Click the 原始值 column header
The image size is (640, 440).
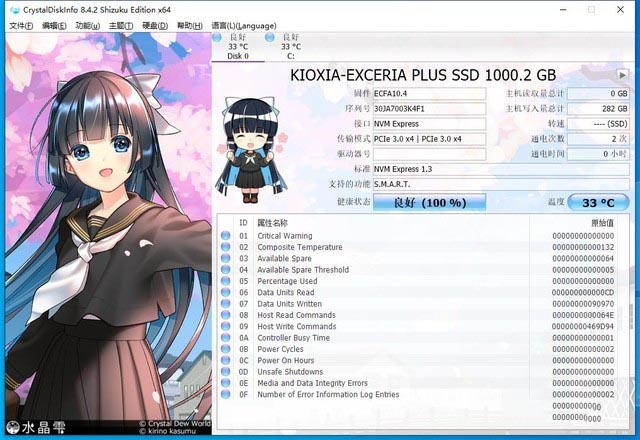[x=602, y=223]
